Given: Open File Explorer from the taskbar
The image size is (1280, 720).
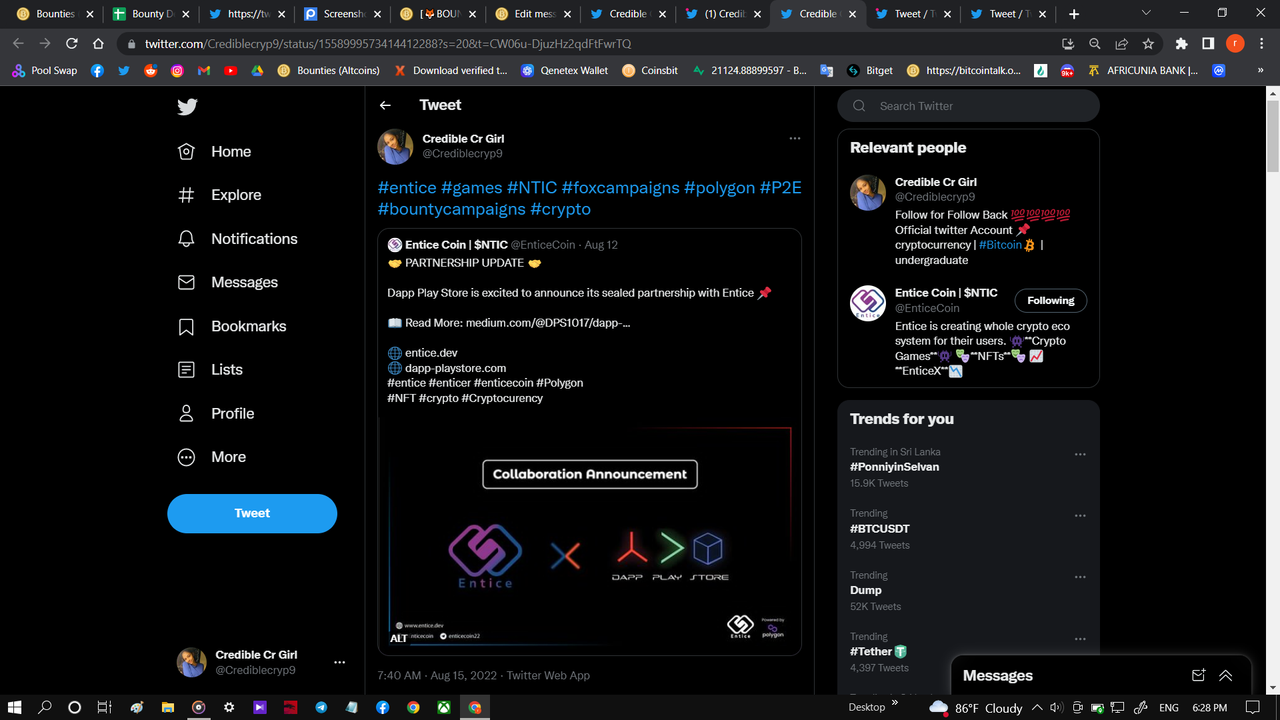Looking at the screenshot, I should [168, 707].
